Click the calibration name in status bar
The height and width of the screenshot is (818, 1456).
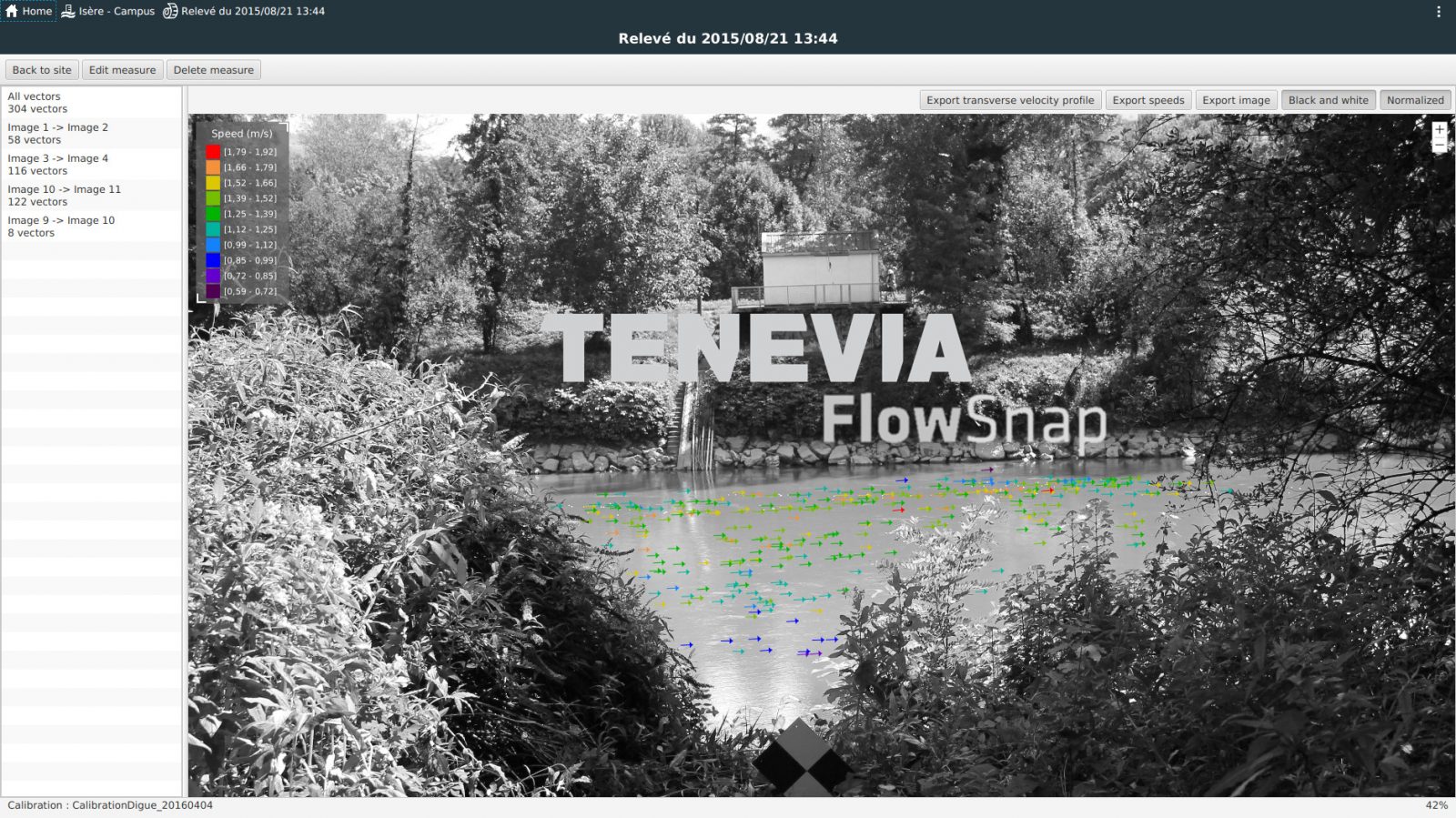pyautogui.click(x=142, y=805)
